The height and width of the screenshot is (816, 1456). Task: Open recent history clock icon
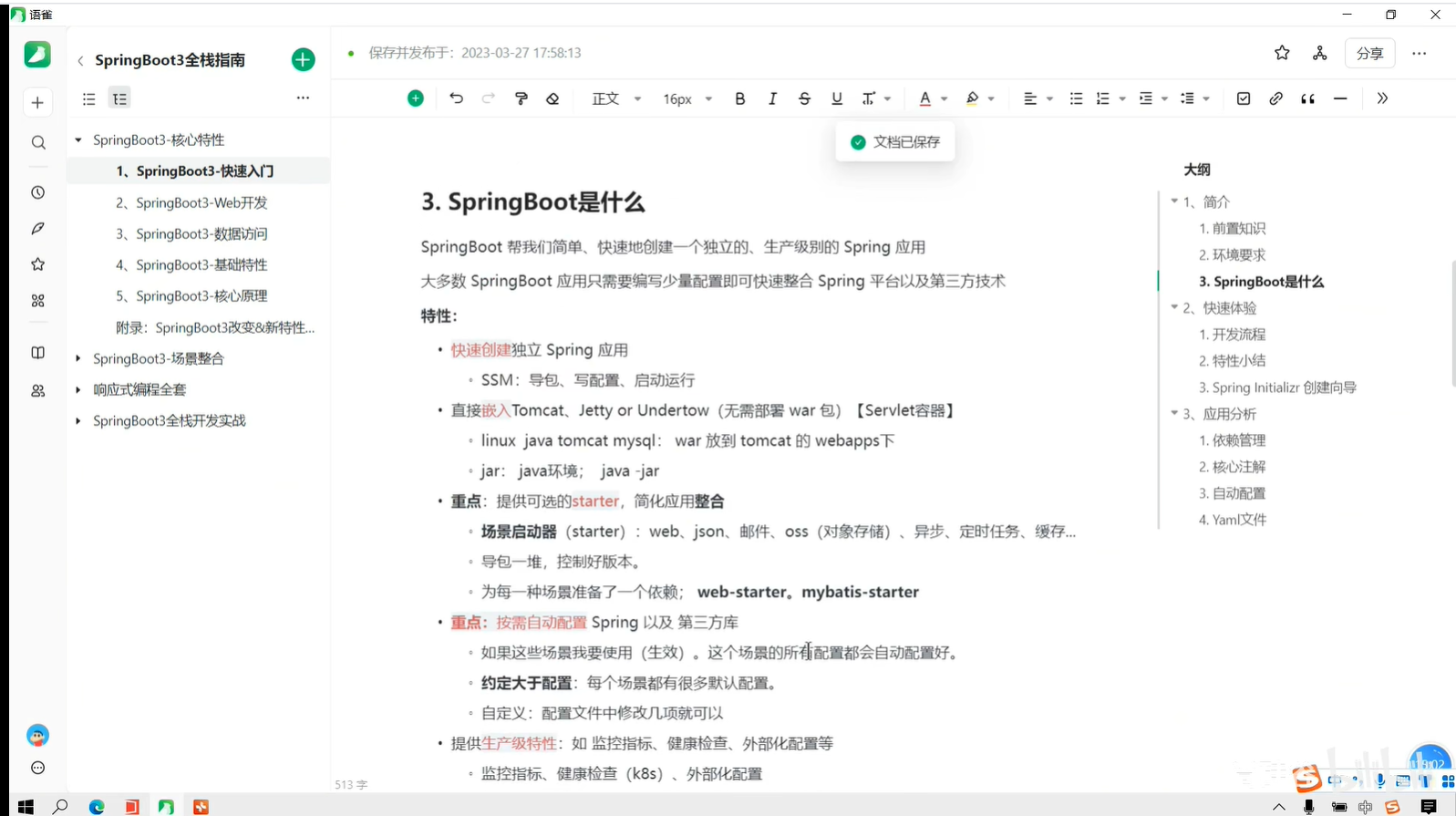click(x=37, y=192)
